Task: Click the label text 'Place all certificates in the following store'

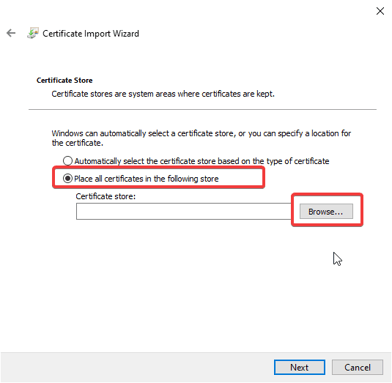Action: point(146,179)
